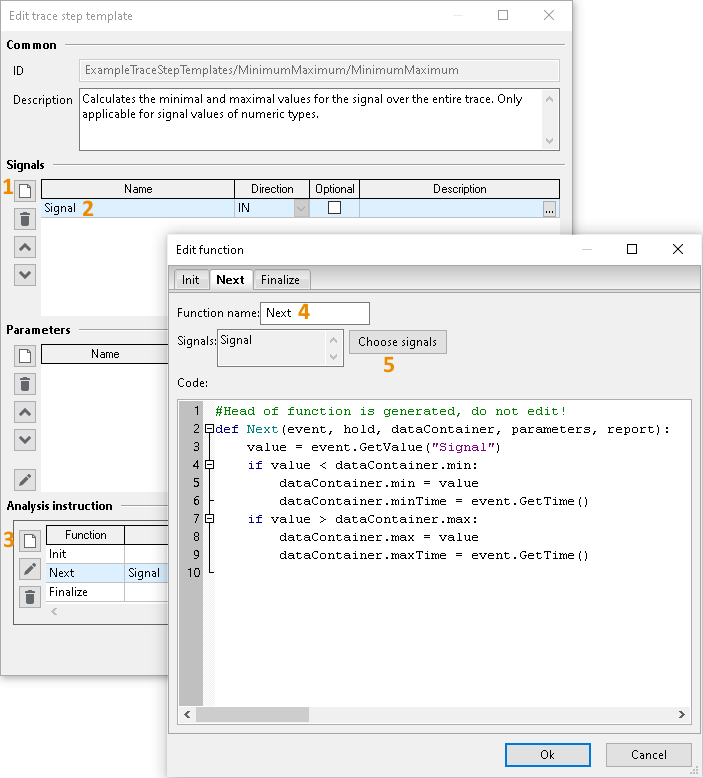Click the Name column header in Signals table

[138, 189]
